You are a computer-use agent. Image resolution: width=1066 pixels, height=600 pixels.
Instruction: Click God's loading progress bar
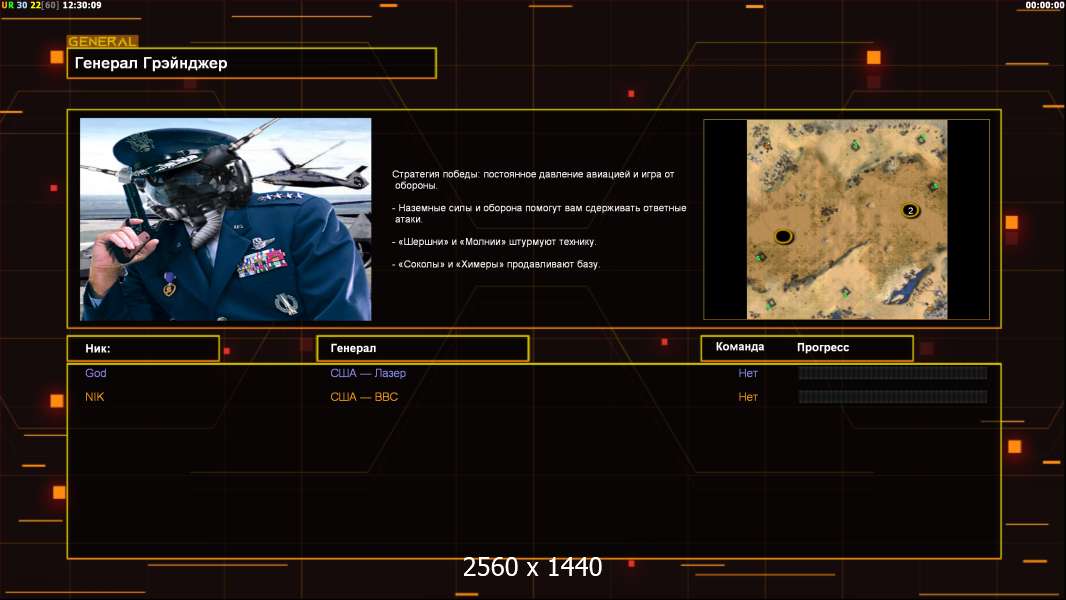[x=892, y=373]
